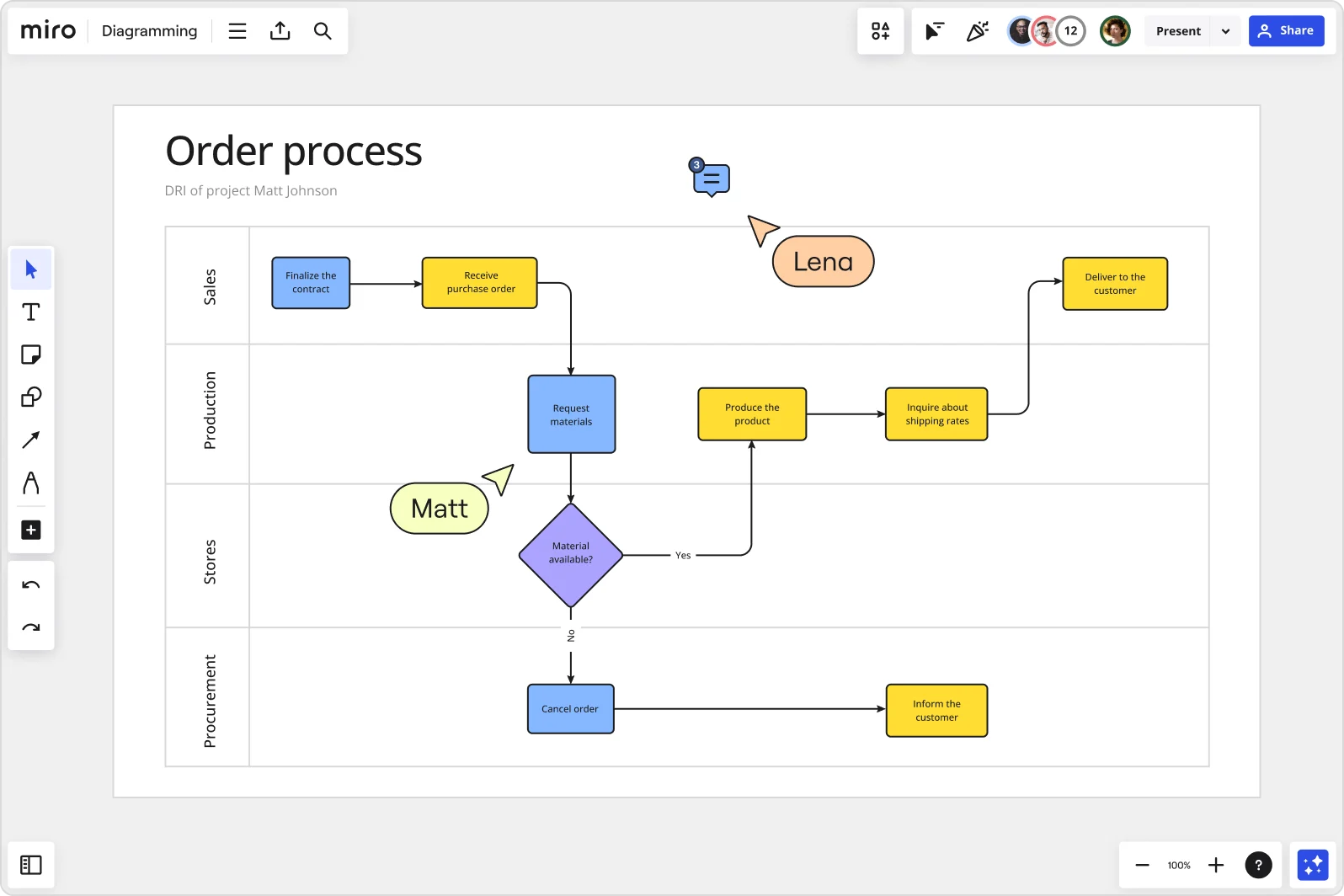Click the blue Share button
This screenshot has width=1344, height=896.
click(x=1286, y=31)
